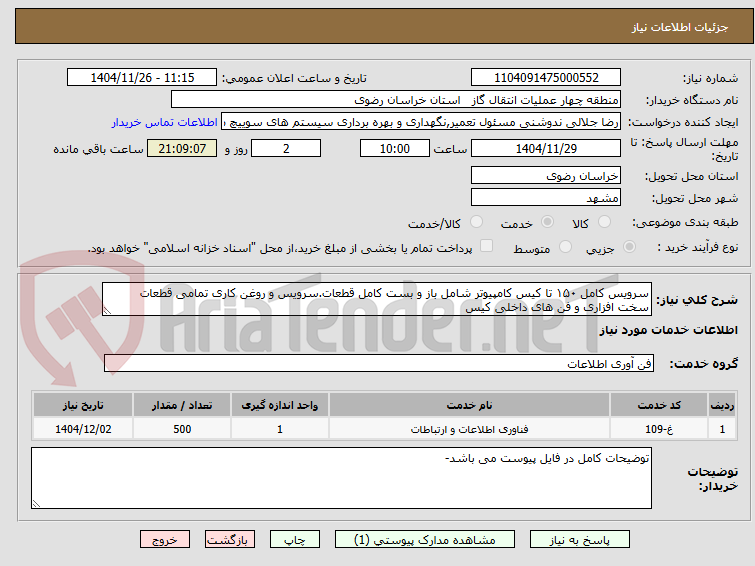Select the خدمت radio button
Screen dimensions: 755x566
click(x=547, y=222)
